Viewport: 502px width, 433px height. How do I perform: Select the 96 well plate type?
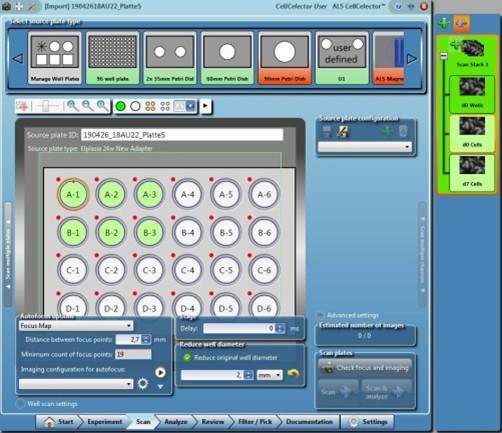[112, 58]
